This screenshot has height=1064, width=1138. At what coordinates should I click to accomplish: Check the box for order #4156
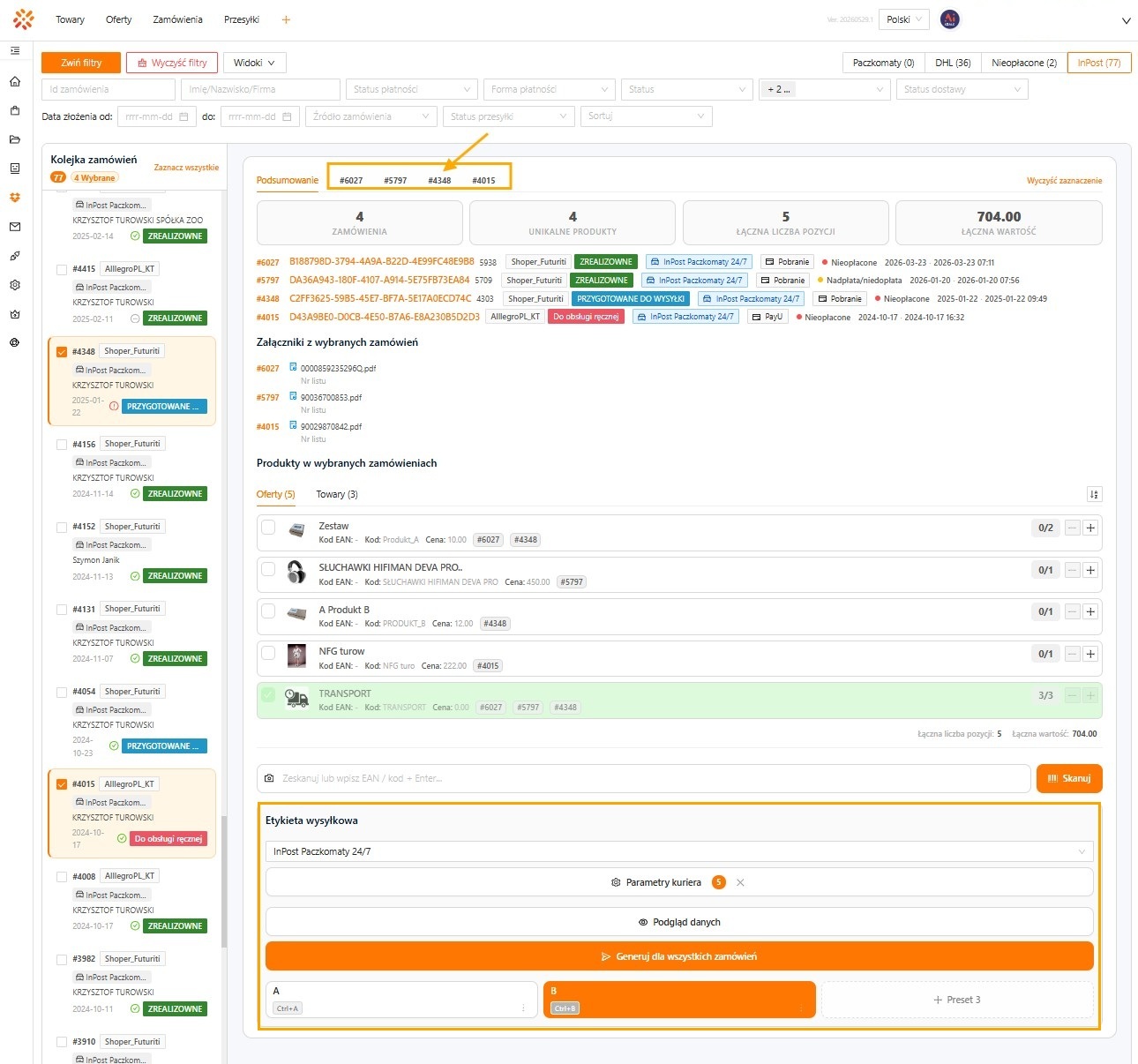pyautogui.click(x=62, y=445)
